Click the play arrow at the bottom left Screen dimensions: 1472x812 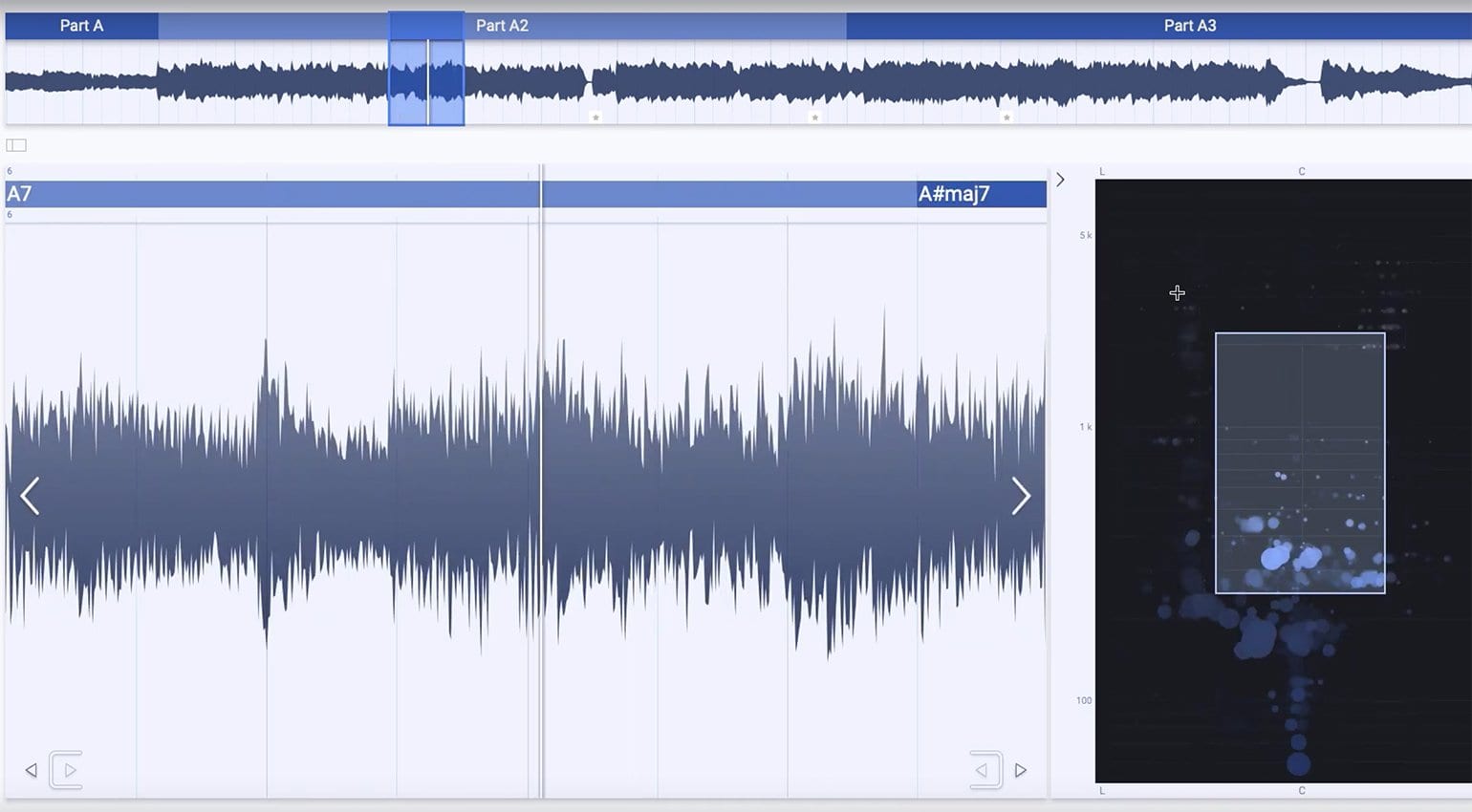(x=65, y=769)
